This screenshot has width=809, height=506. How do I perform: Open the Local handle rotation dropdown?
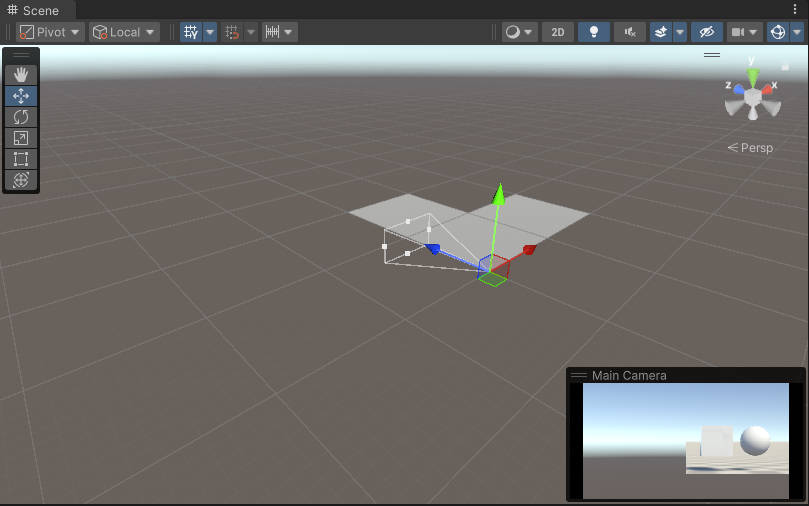point(124,32)
